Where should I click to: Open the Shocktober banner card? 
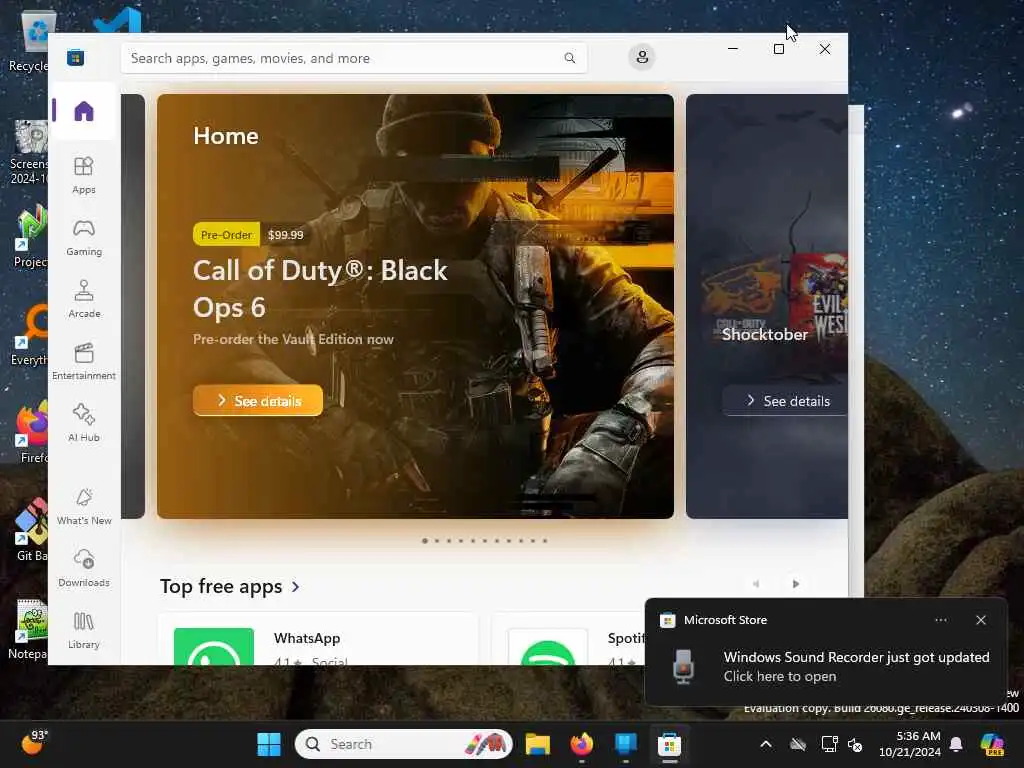point(767,306)
